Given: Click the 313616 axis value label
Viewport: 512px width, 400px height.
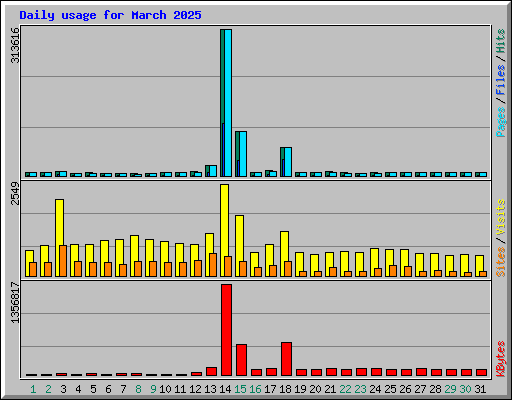Looking at the screenshot, I should pyautogui.click(x=15, y=45).
